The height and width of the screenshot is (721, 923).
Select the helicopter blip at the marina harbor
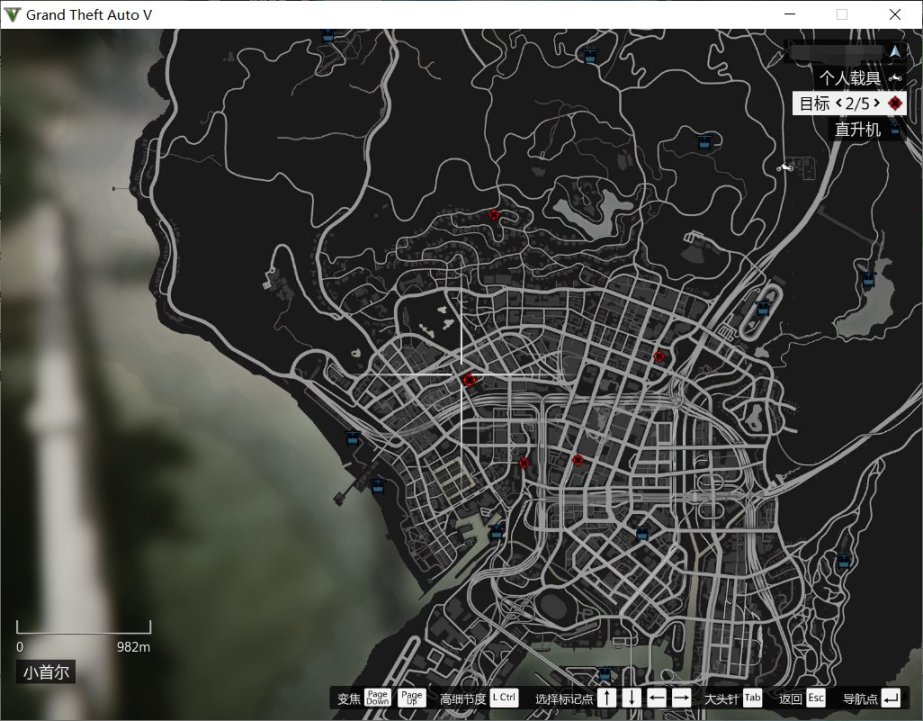click(x=496, y=533)
